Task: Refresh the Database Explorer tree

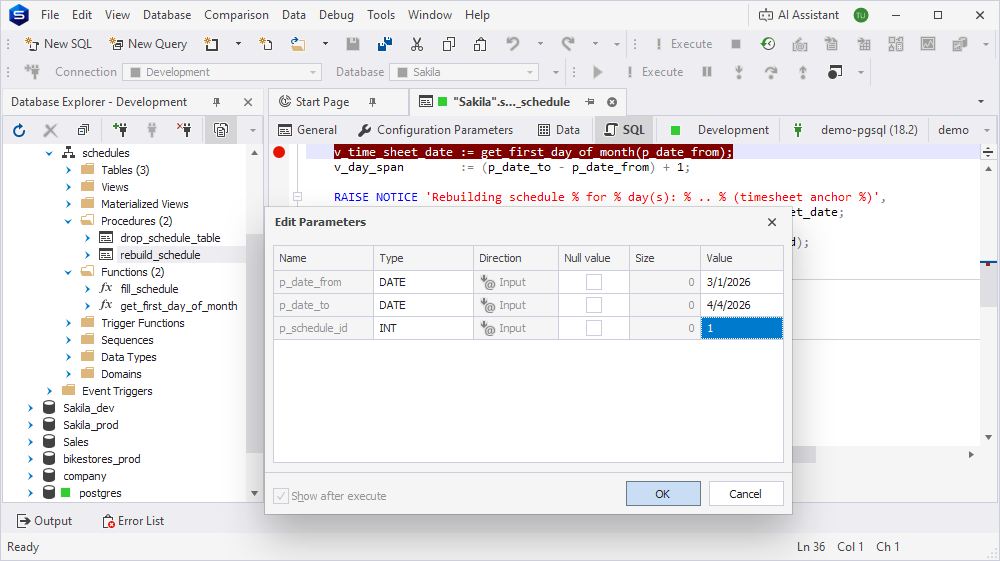Action: coord(19,130)
